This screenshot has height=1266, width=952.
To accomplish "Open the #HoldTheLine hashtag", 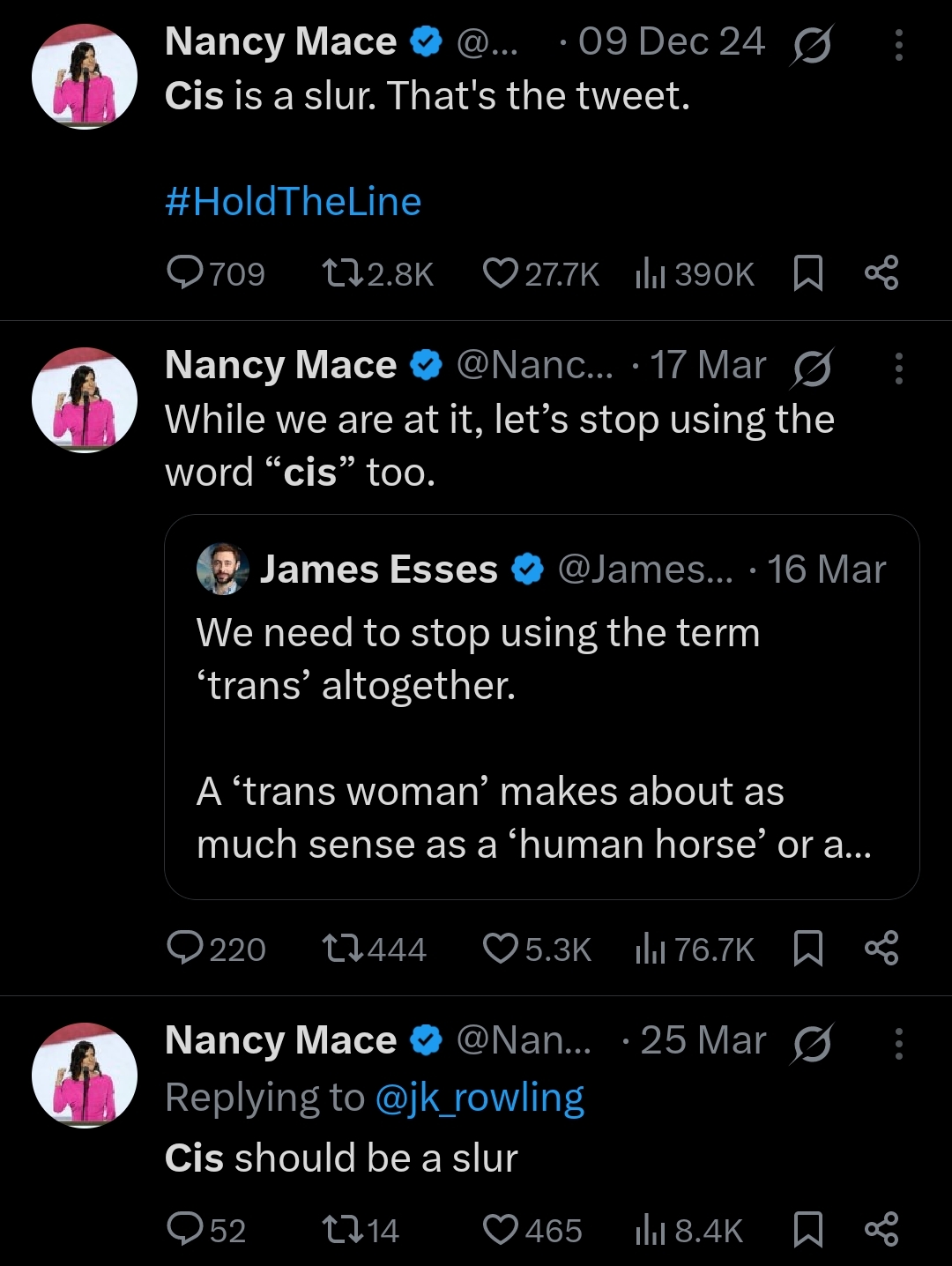I will [x=293, y=202].
